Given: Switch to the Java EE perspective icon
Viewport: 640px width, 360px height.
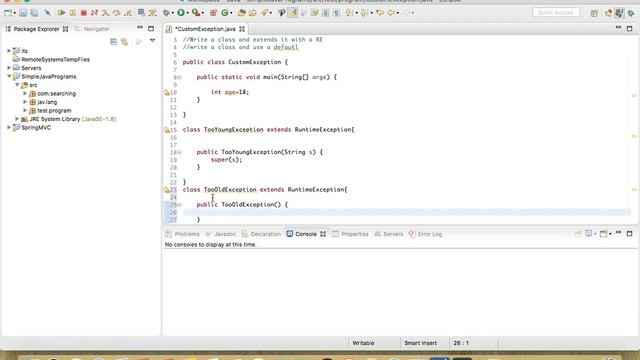Looking at the screenshot, I should (x=608, y=13).
